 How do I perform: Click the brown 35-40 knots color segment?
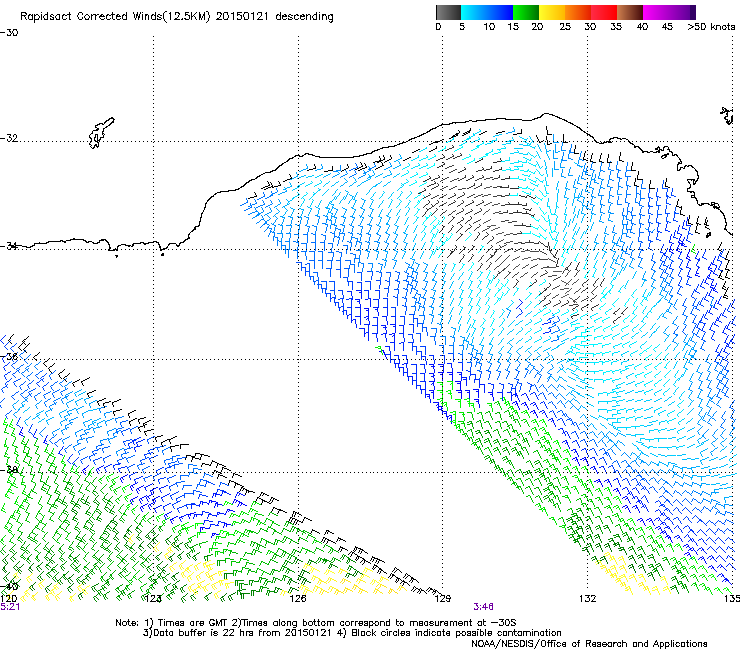point(630,12)
